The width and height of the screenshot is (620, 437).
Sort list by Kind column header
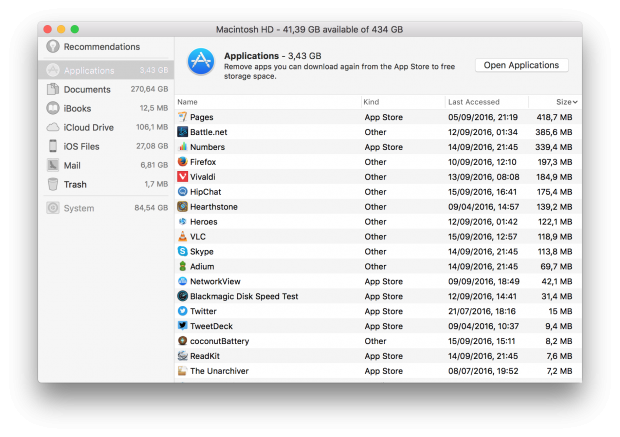tap(371, 102)
